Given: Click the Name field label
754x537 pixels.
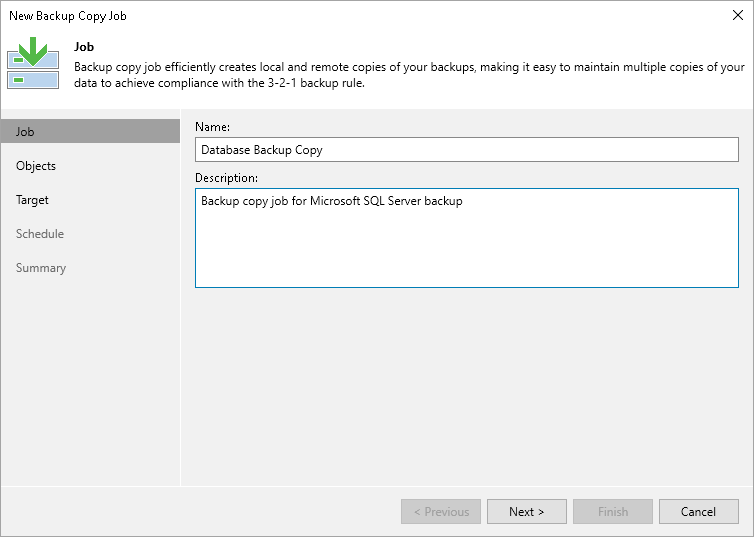Looking at the screenshot, I should 213,127.
